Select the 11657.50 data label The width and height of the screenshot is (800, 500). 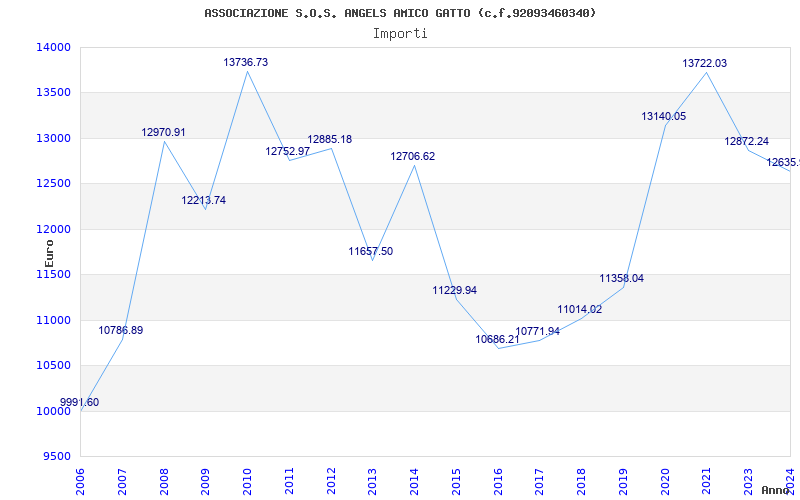[x=371, y=251]
